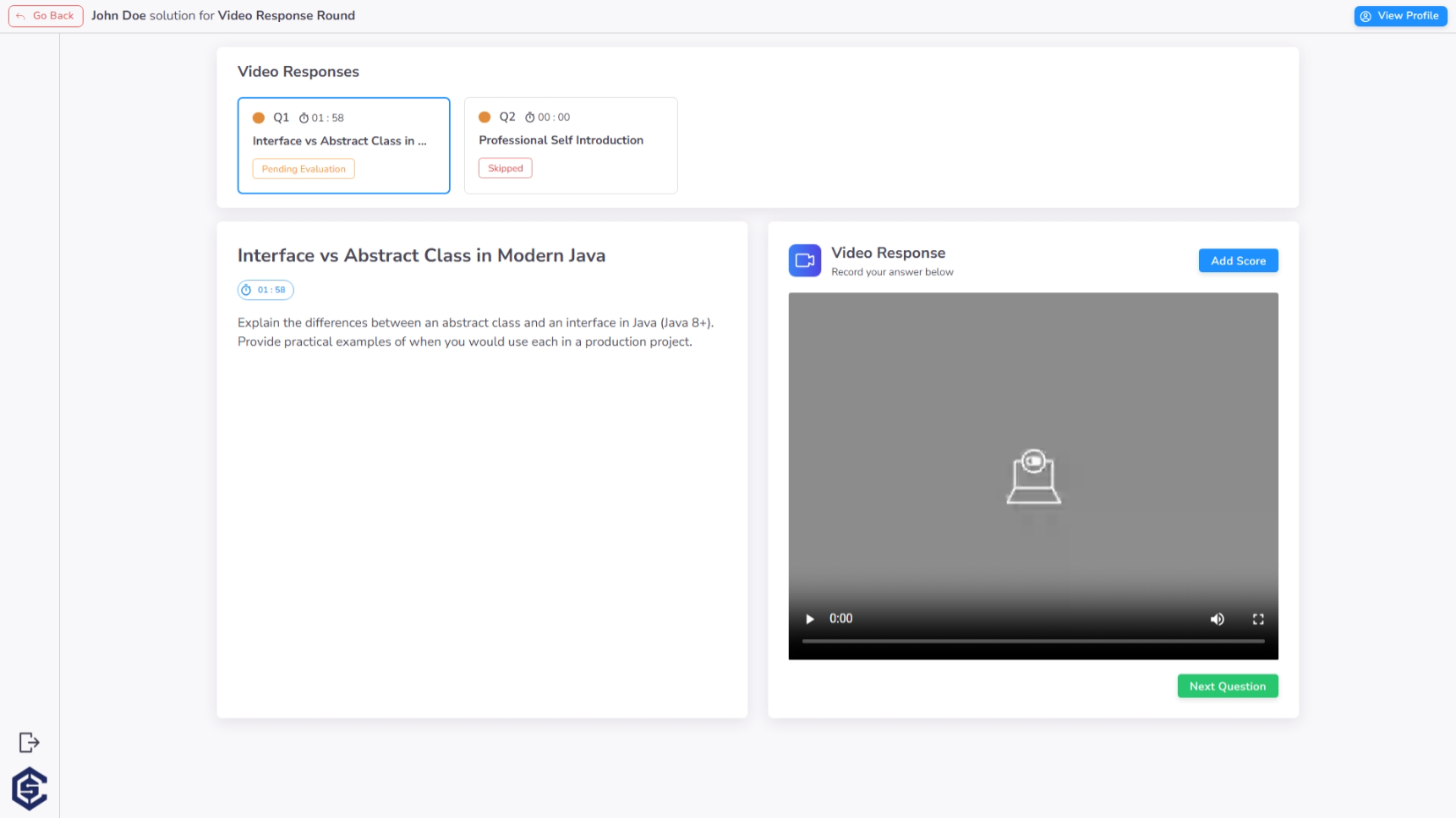
Task: Click the Next Question button
Action: coord(1227,685)
